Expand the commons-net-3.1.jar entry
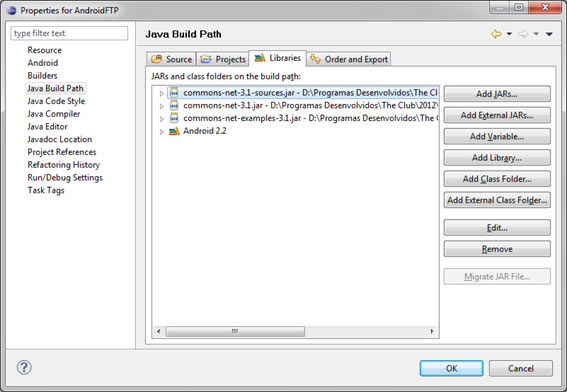Image resolution: width=567 pixels, height=392 pixels. (161, 106)
